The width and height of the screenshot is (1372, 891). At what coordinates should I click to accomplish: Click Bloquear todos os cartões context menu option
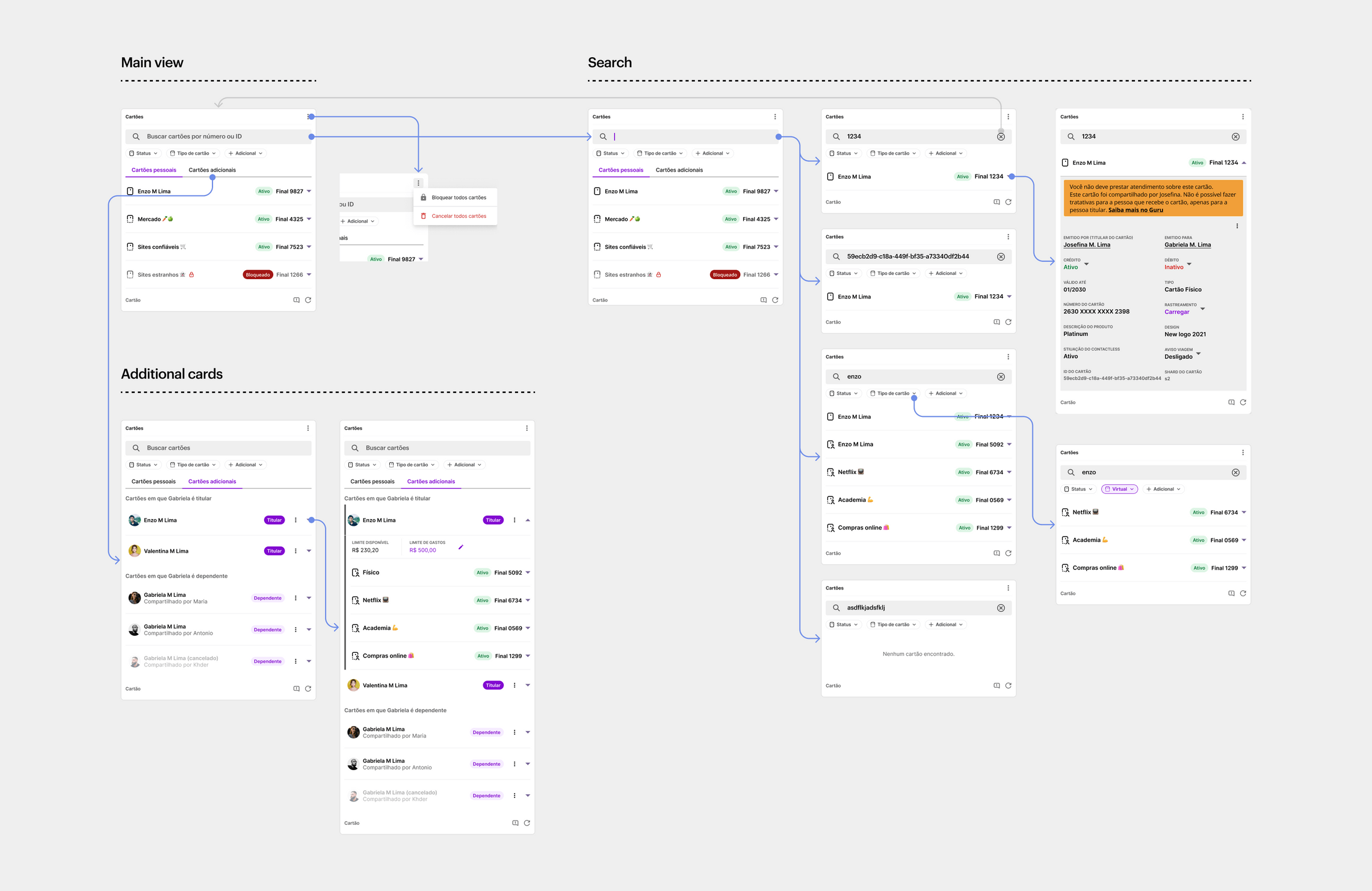click(x=454, y=197)
